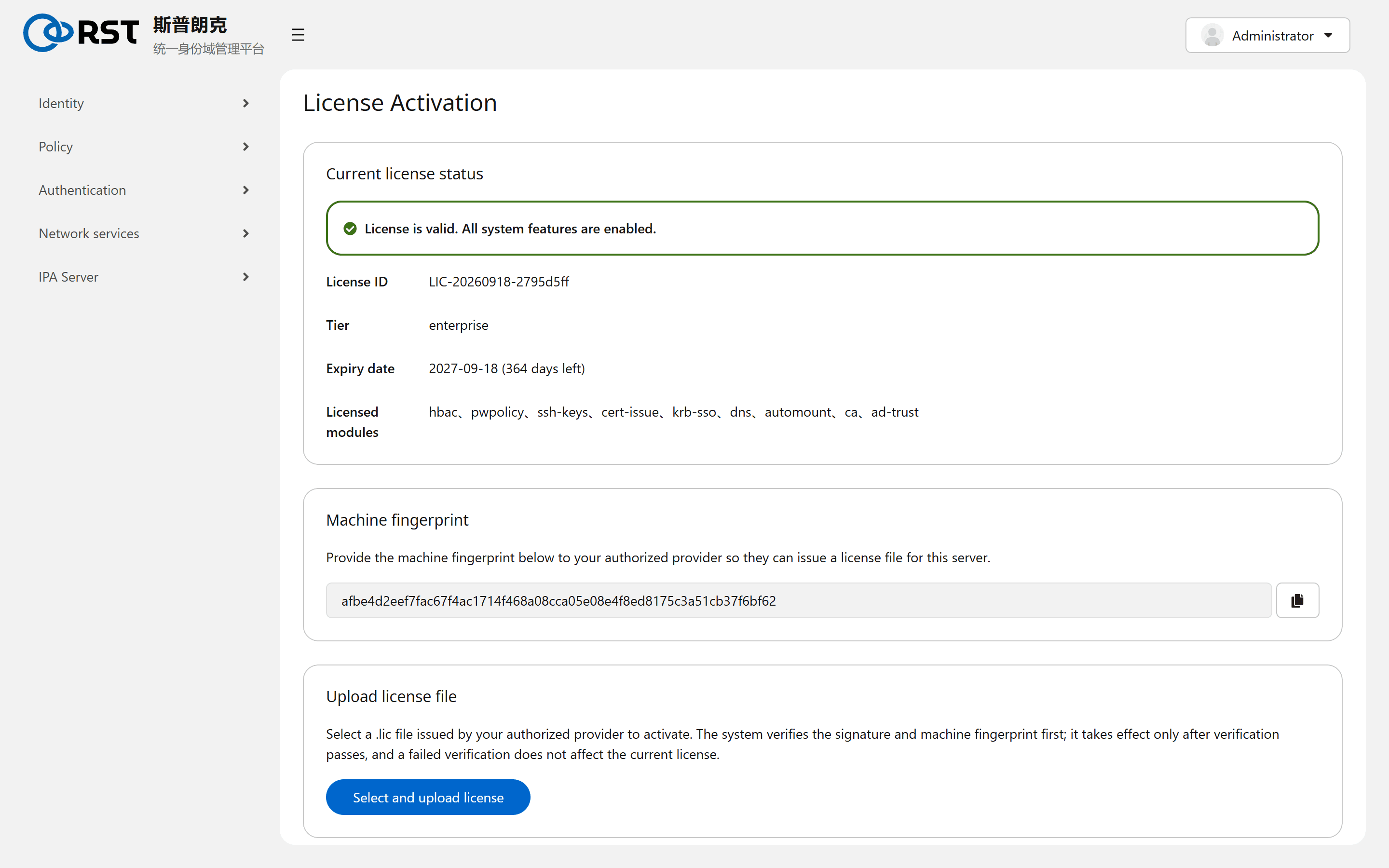
Task: Click the 统一身份域管理平台 subtitle text
Action: pyautogui.click(x=208, y=49)
